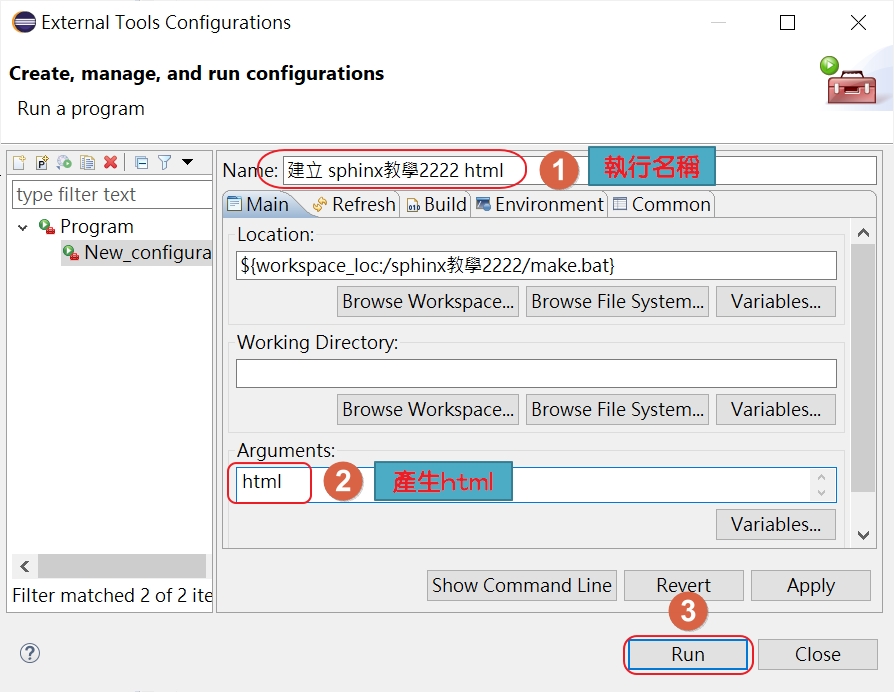Click the window close X button
894x692 pixels.
tap(858, 23)
